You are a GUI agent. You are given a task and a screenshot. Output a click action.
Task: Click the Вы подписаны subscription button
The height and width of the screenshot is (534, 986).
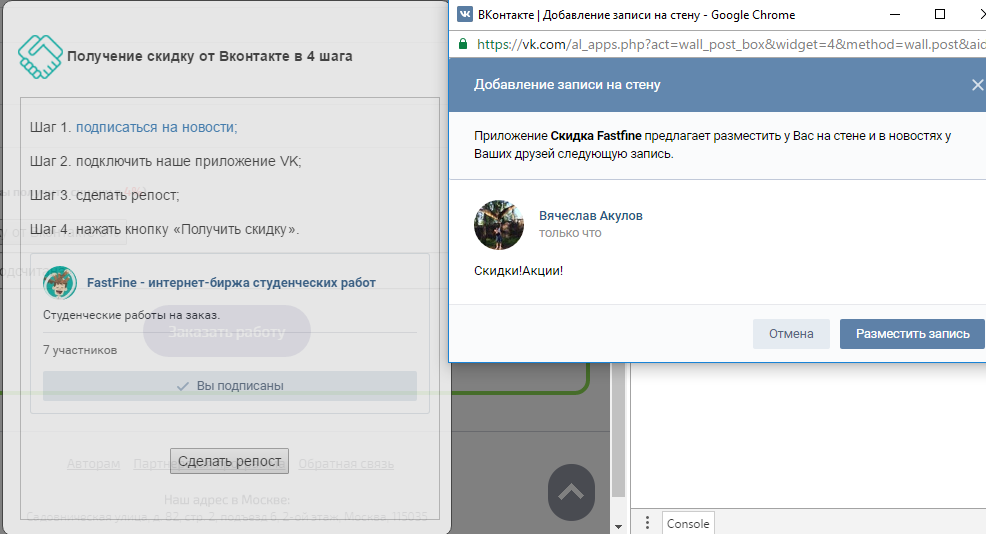click(230, 386)
